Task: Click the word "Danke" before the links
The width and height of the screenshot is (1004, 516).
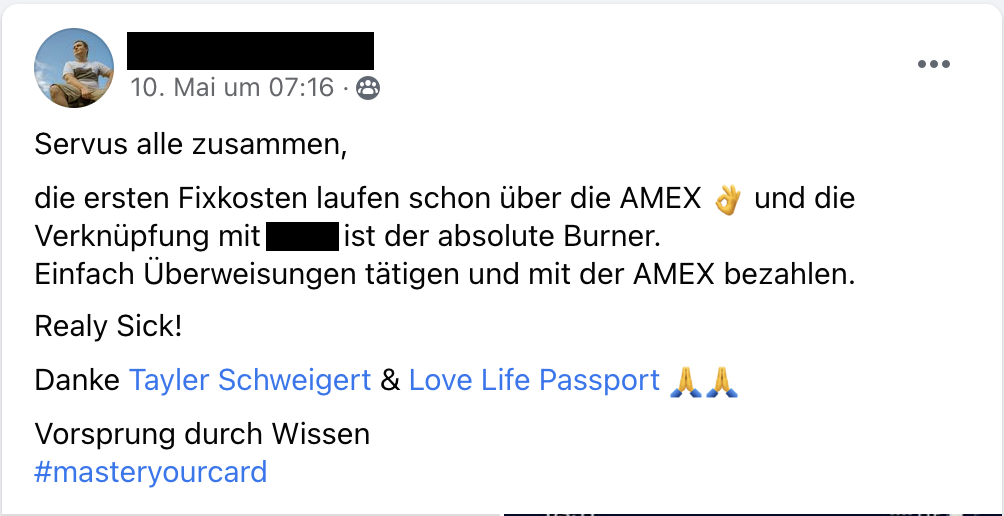Action: point(77,380)
